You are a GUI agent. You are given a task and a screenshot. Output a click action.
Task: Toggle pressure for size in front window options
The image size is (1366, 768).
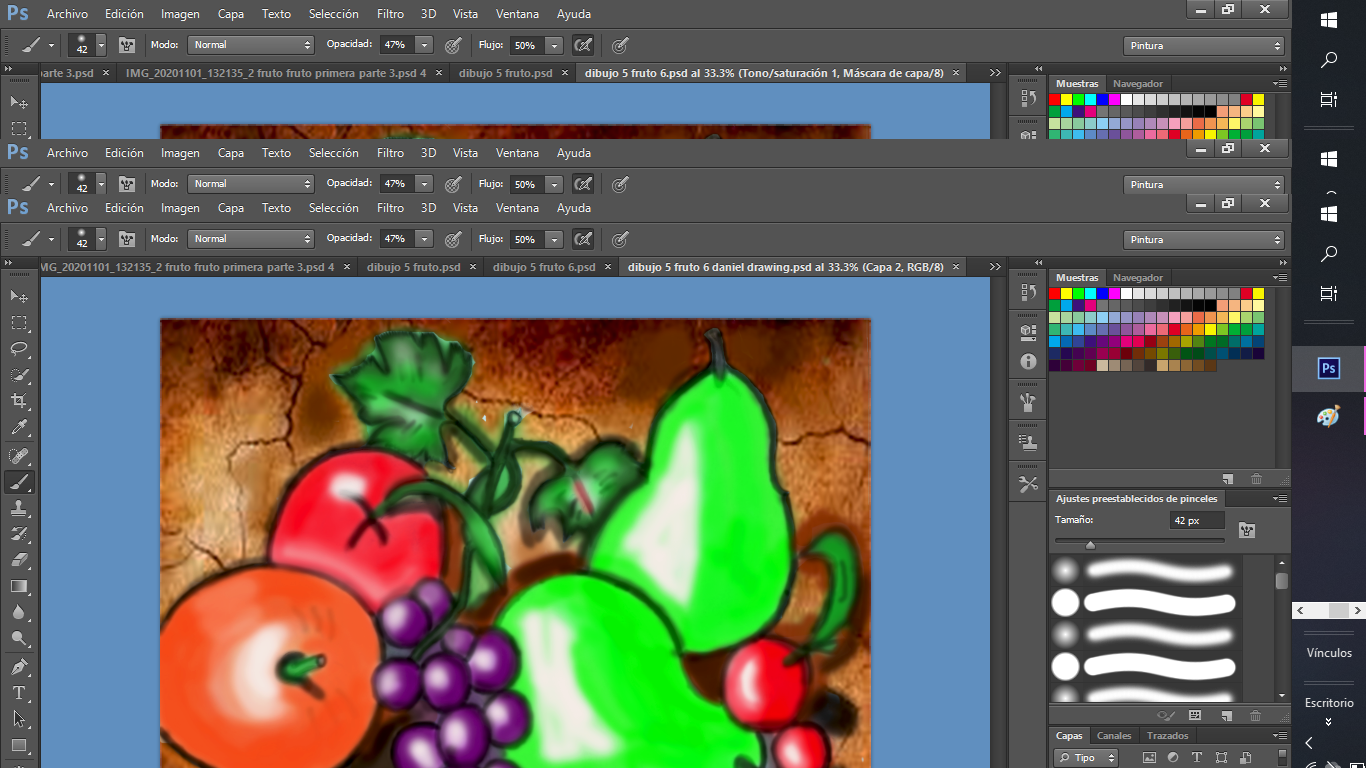pos(620,239)
